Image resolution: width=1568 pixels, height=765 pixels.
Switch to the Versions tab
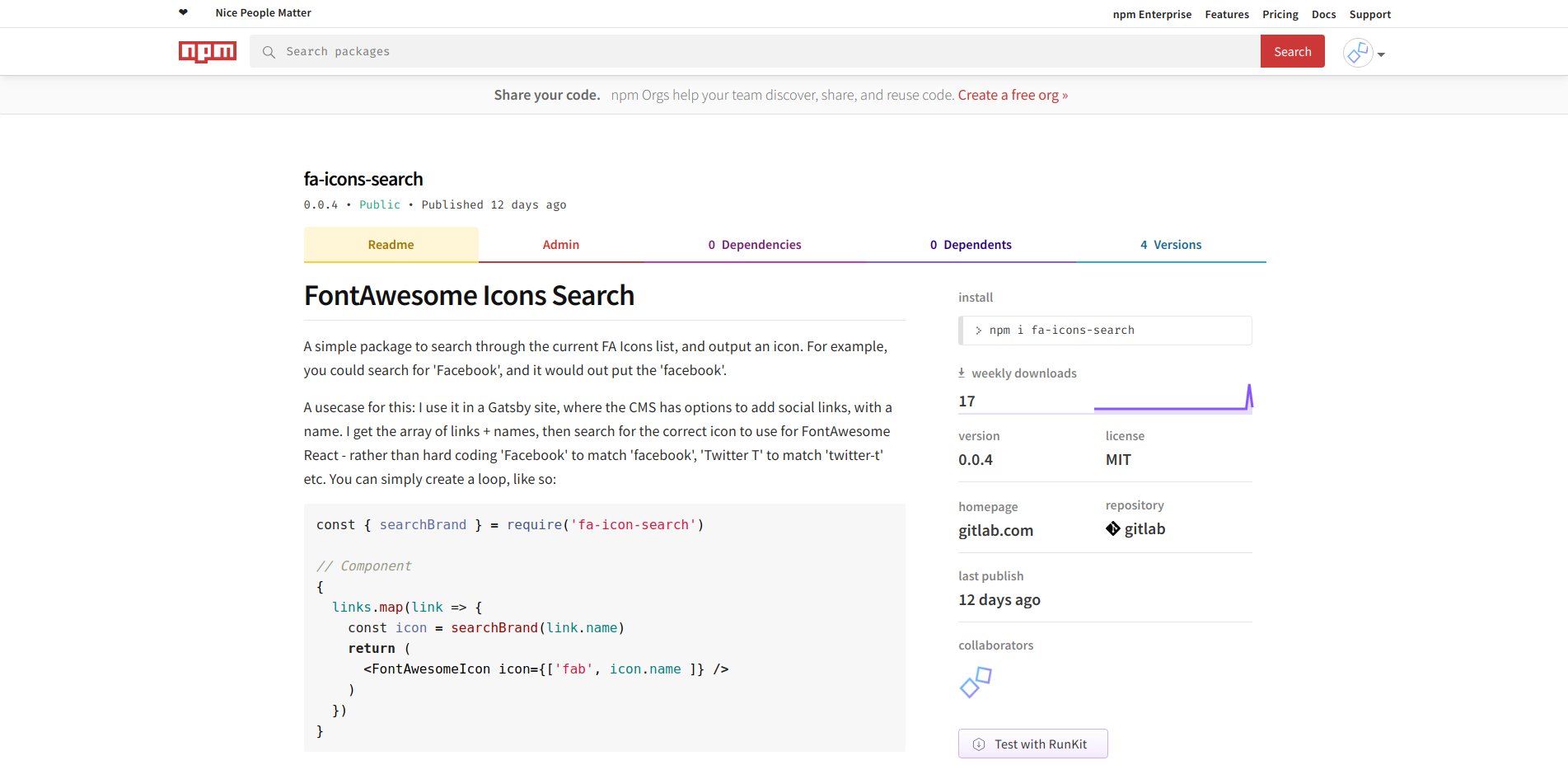(x=1171, y=244)
